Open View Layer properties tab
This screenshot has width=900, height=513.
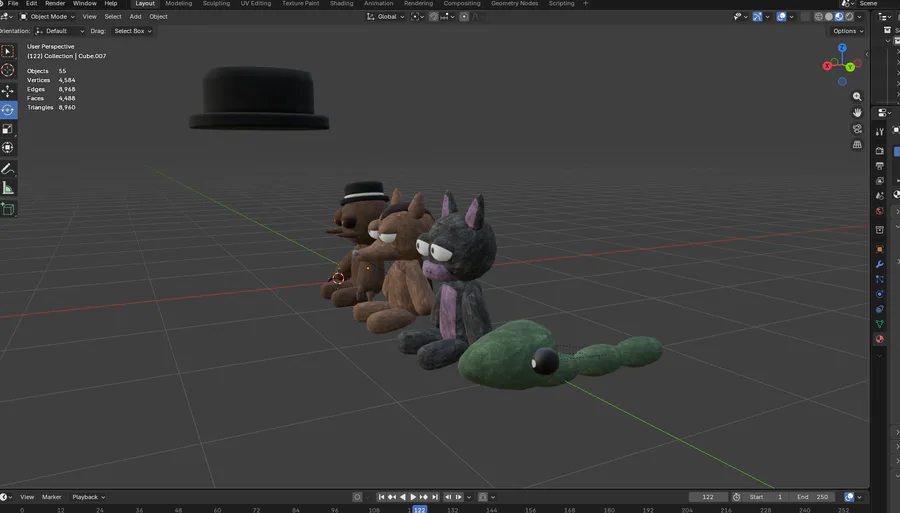point(879,181)
